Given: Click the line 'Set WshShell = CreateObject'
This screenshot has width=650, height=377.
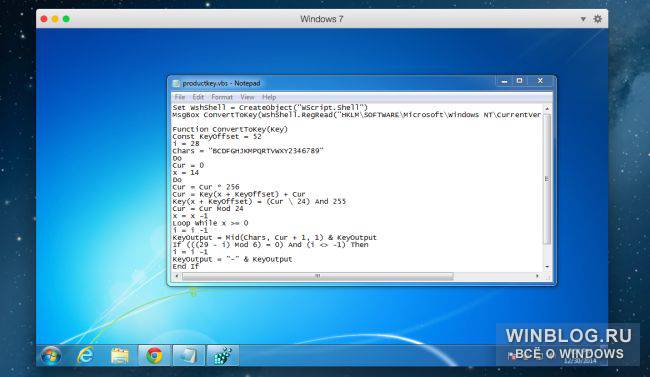Looking at the screenshot, I should coord(270,107).
